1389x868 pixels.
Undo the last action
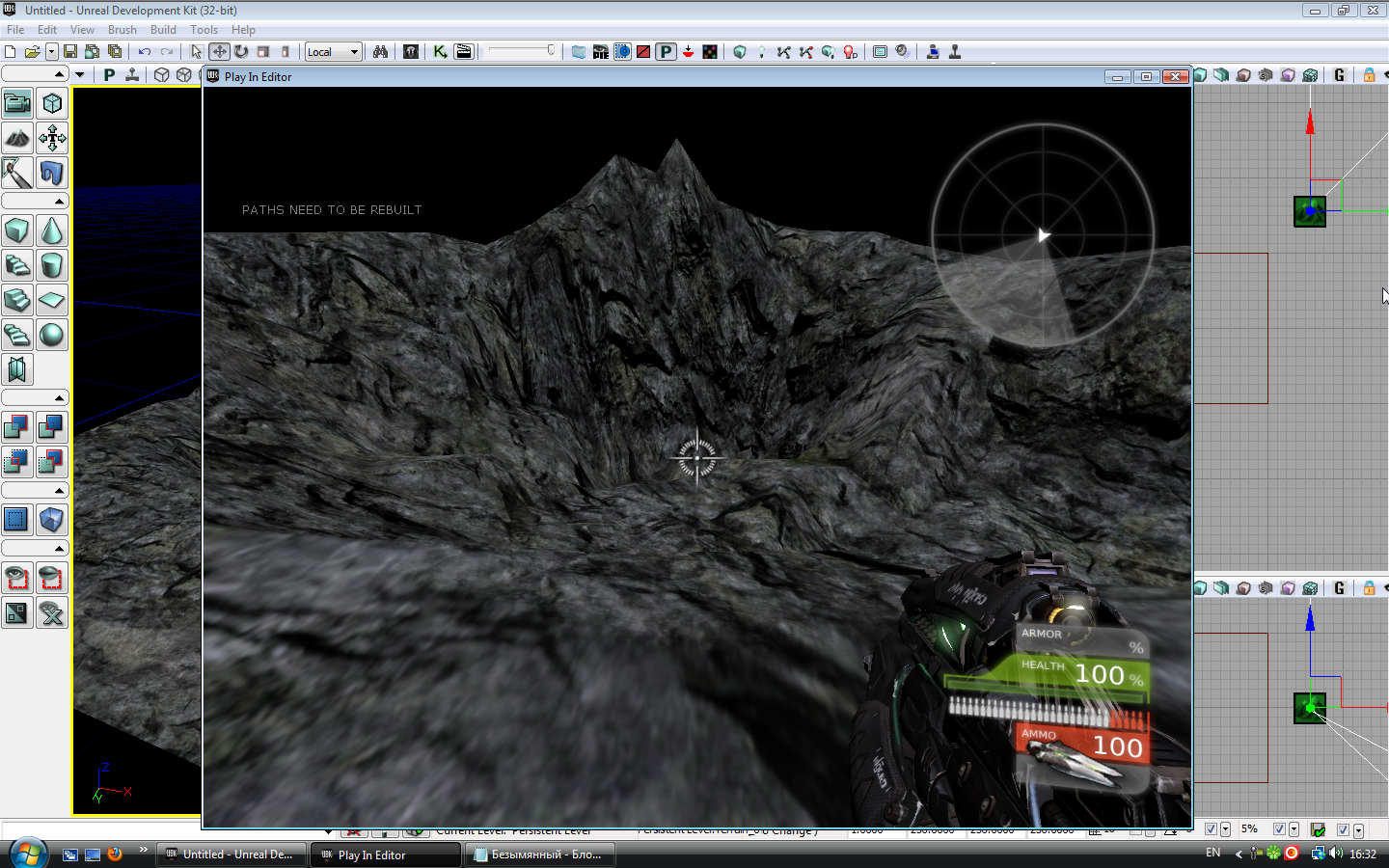[145, 52]
